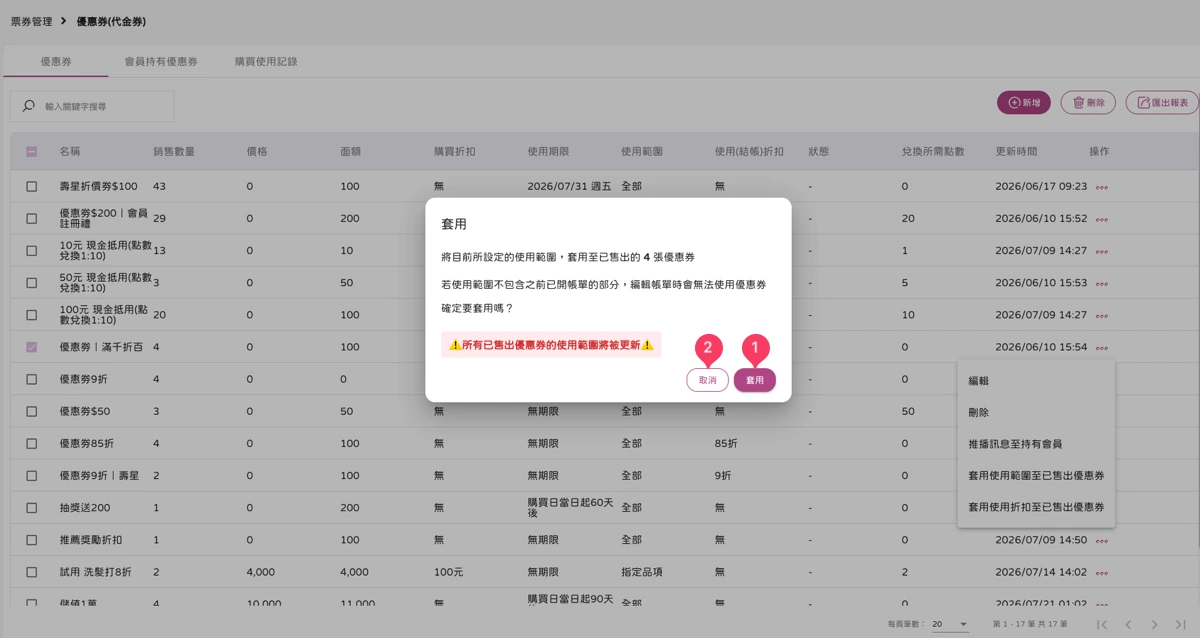This screenshot has height=638, width=1200.
Task: Uncheck the 優惠券|滿千折百 row checkbox
Action: coord(32,347)
